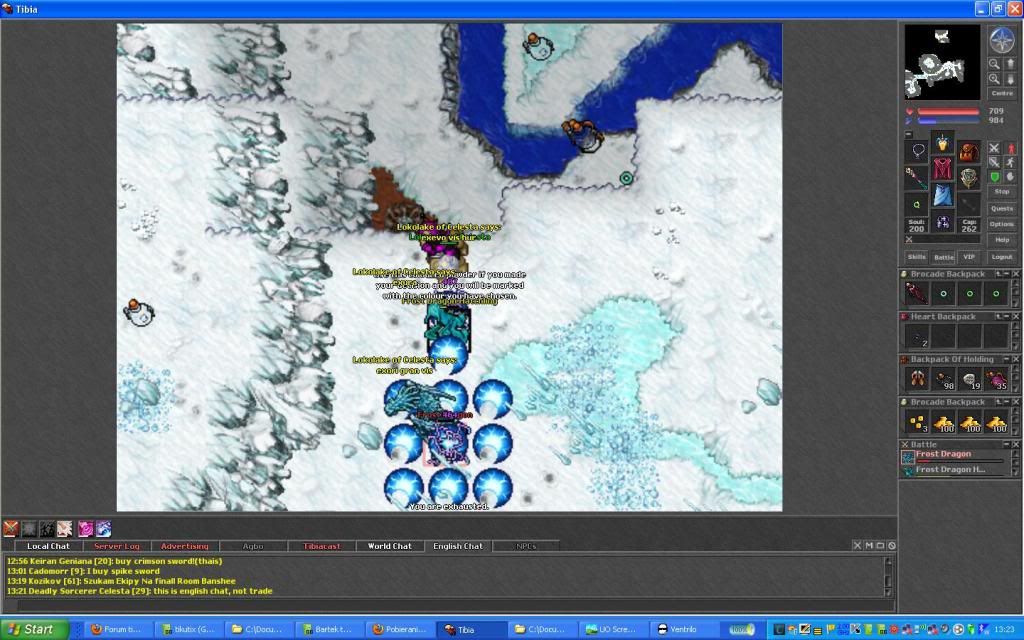Toggle the Skills panel
Image resolution: width=1024 pixels, height=640 pixels.
click(917, 257)
